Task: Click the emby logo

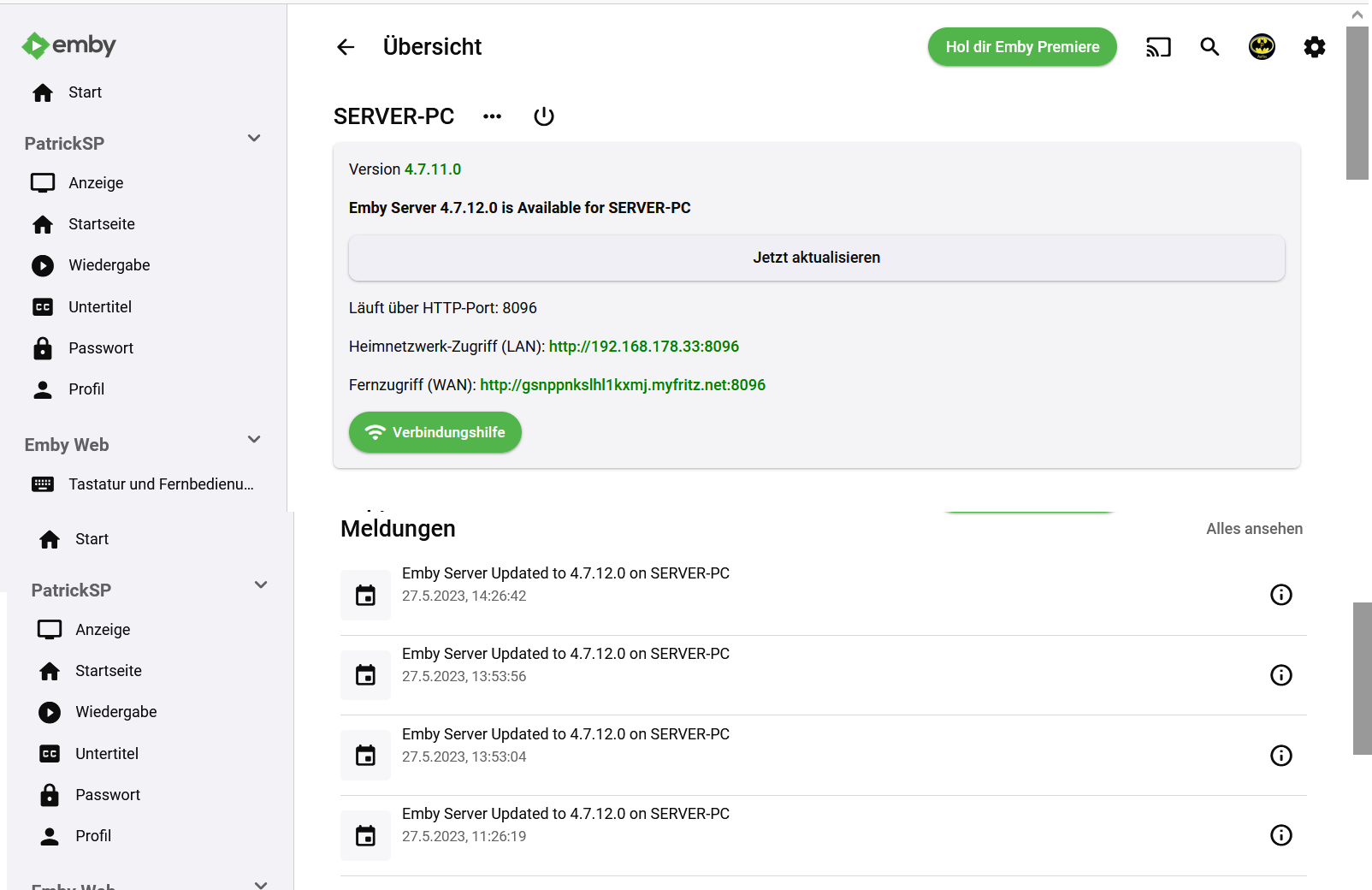Action: (x=68, y=45)
